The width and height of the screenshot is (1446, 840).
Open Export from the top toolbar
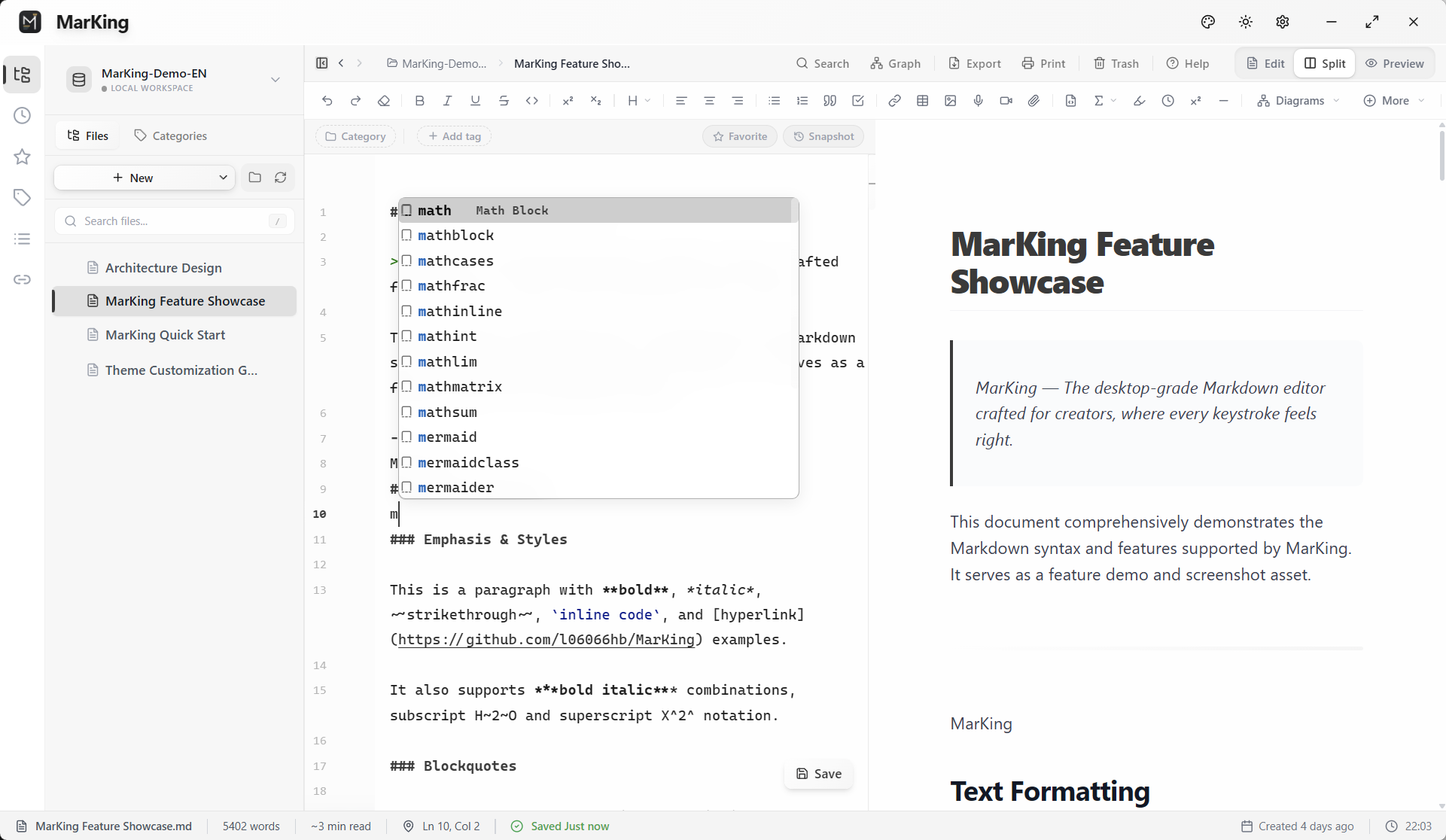click(x=974, y=63)
